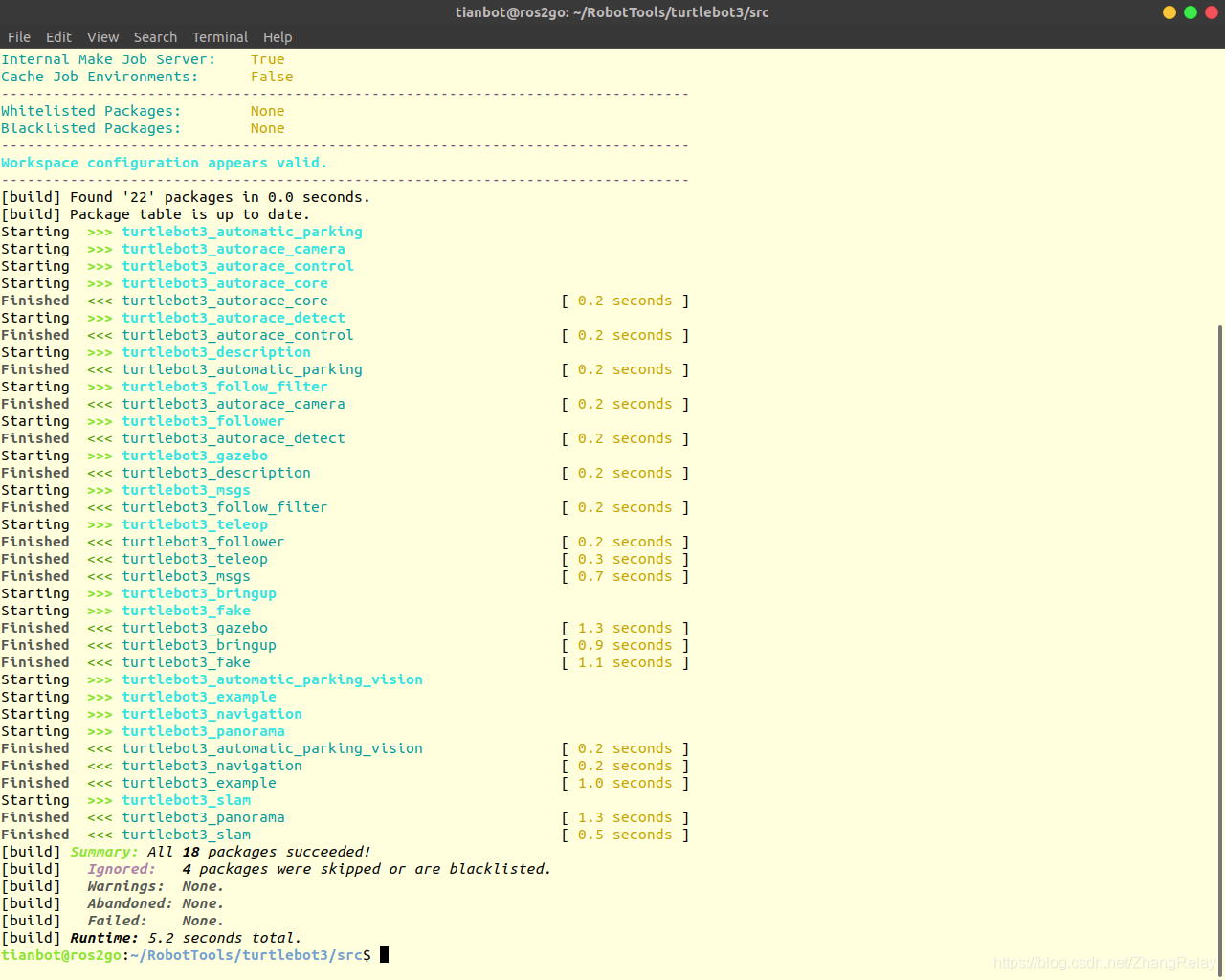
Task: Click 'Package table is up to date.' line
Action: (155, 214)
